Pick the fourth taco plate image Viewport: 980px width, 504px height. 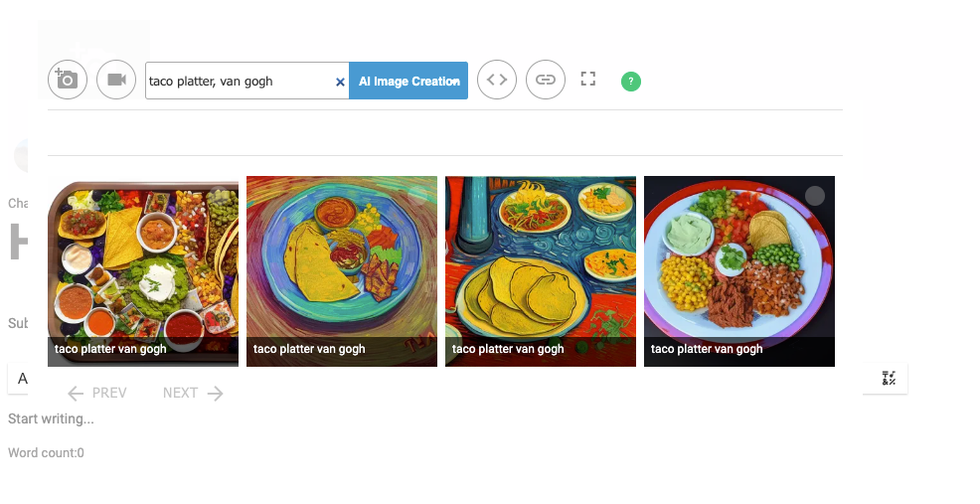pos(739,260)
